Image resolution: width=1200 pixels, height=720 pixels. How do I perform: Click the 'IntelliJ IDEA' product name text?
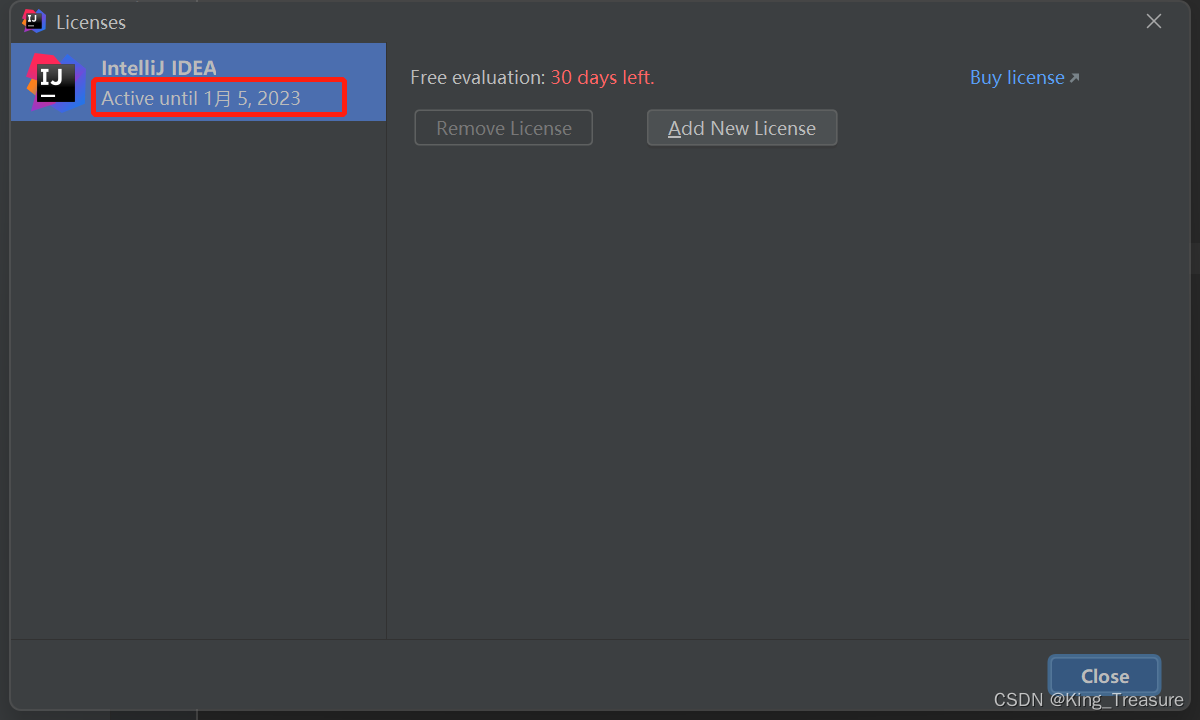159,69
